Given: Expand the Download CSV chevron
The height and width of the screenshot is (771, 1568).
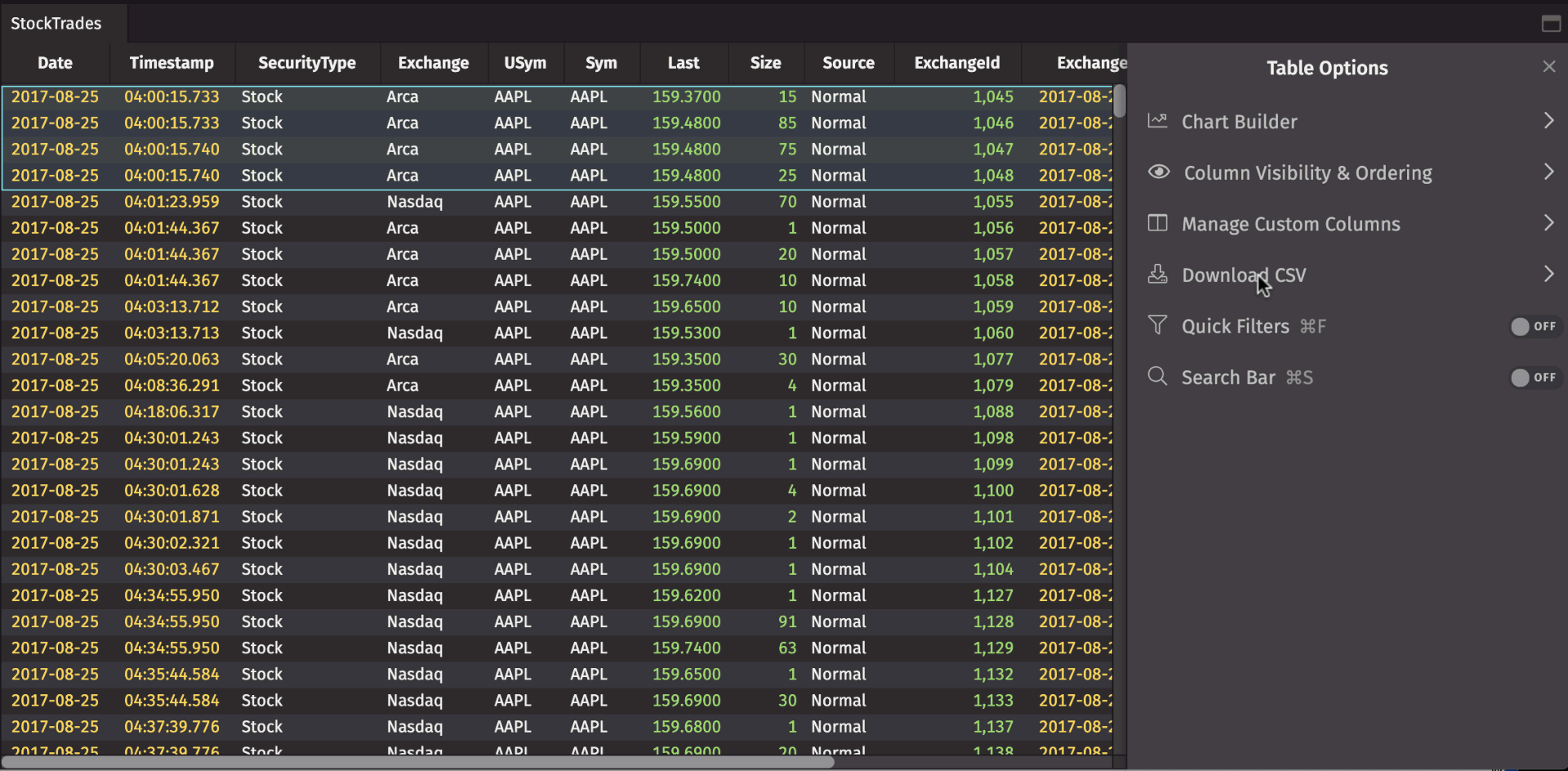Looking at the screenshot, I should pos(1548,274).
